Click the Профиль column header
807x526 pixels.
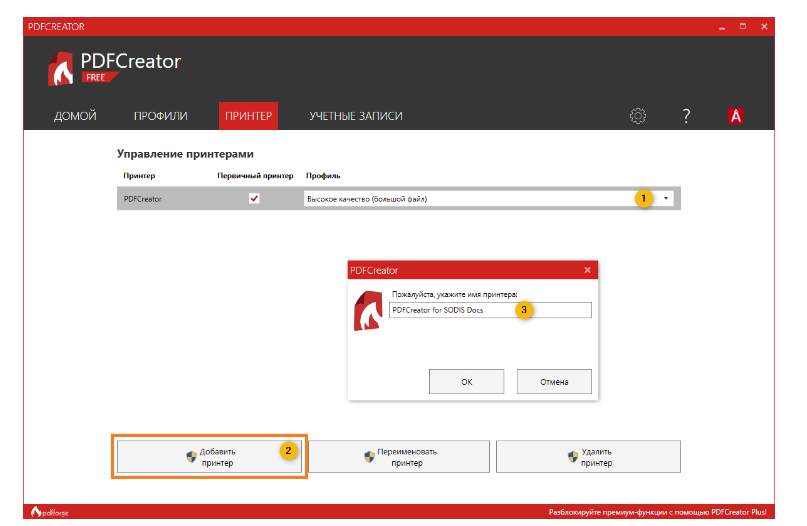click(x=323, y=176)
